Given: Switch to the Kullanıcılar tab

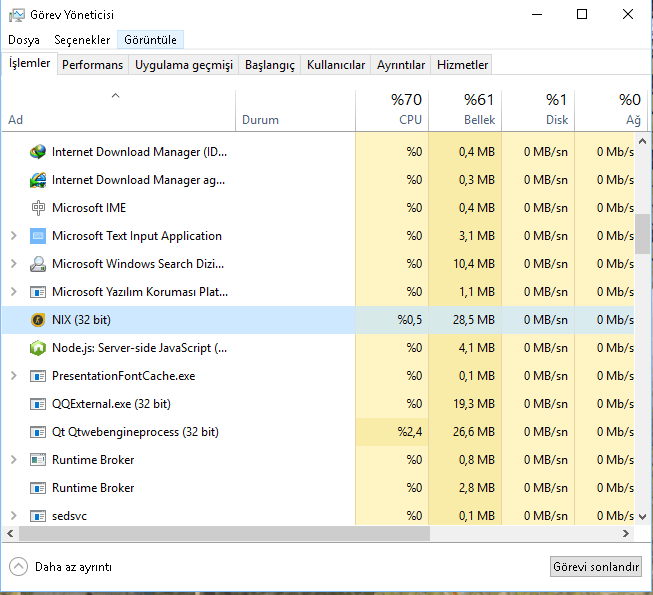Looking at the screenshot, I should [336, 65].
